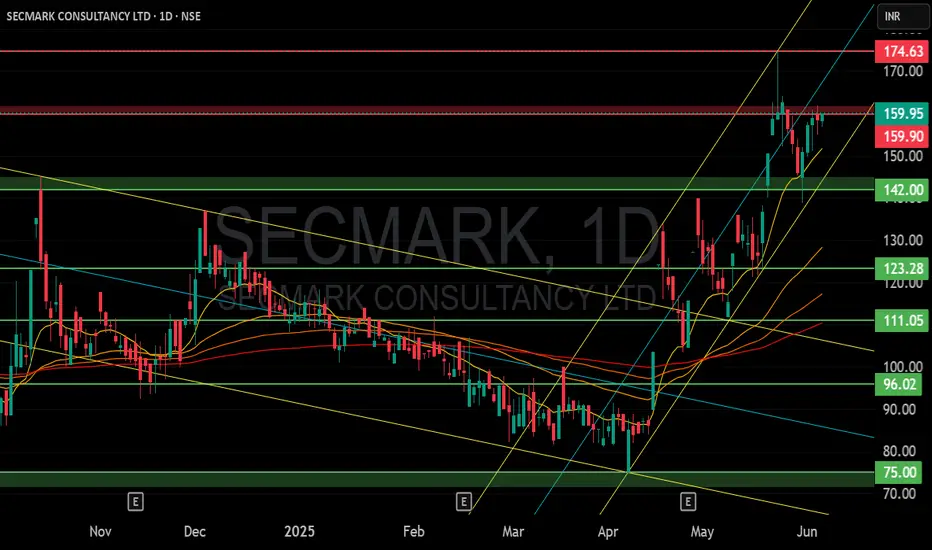Click the earnings marker near late April
This screenshot has height=550, width=932.
[x=688, y=502]
